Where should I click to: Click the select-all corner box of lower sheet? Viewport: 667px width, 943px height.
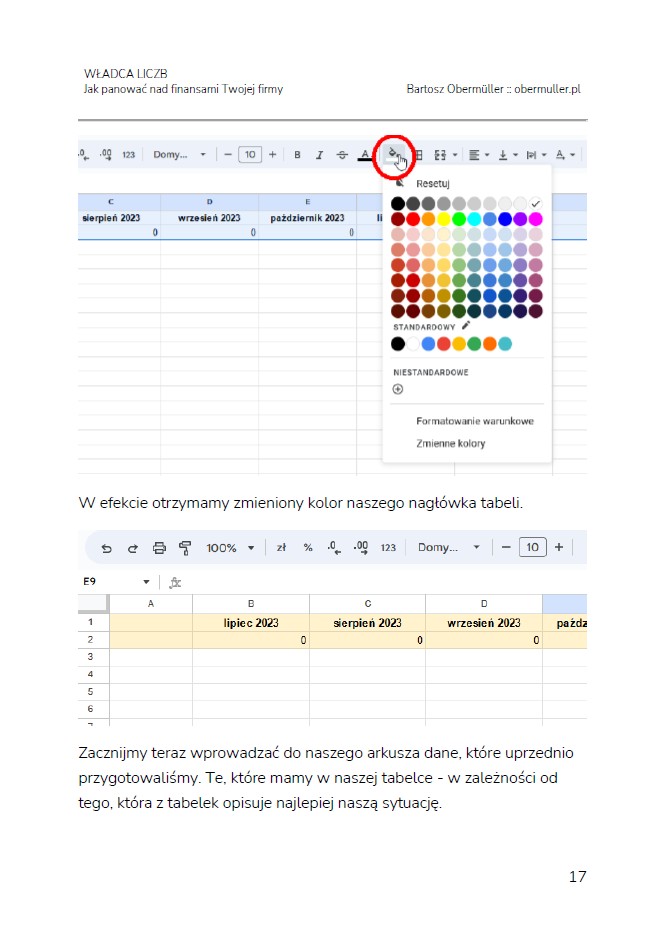(x=93, y=603)
